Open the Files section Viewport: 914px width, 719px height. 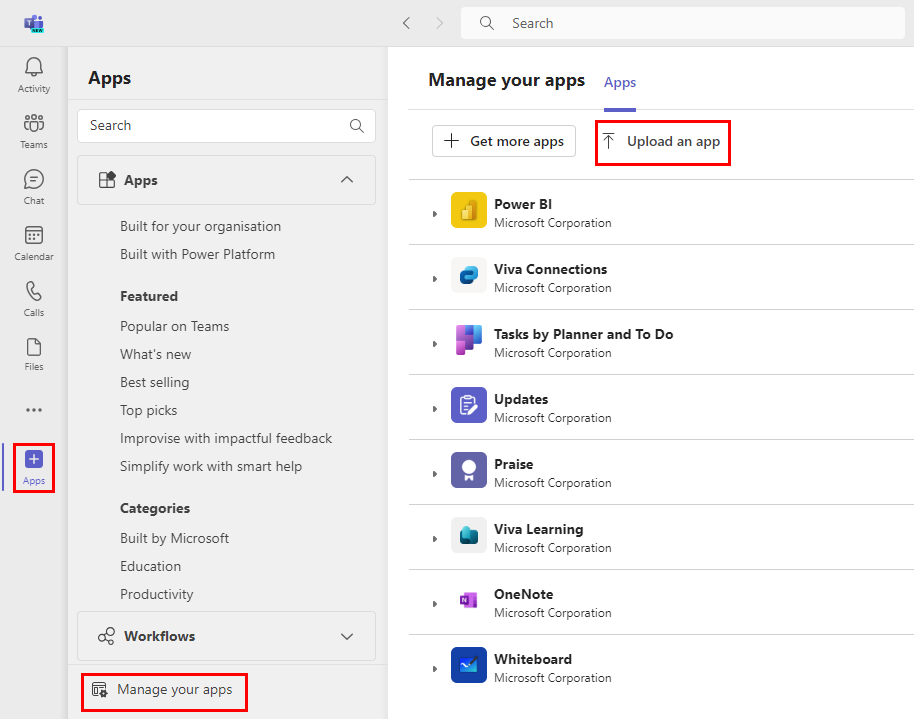coord(33,352)
